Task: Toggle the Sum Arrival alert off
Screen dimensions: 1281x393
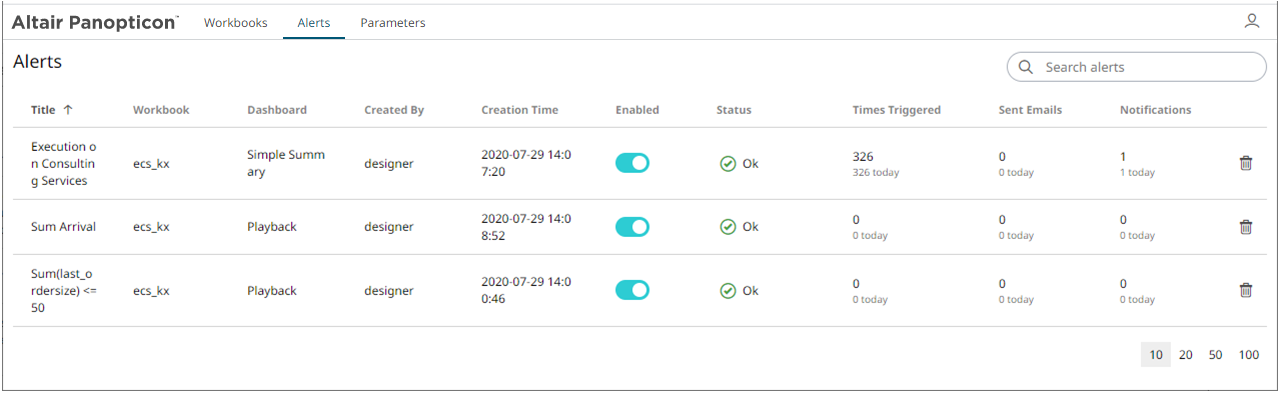Action: pyautogui.click(x=632, y=227)
